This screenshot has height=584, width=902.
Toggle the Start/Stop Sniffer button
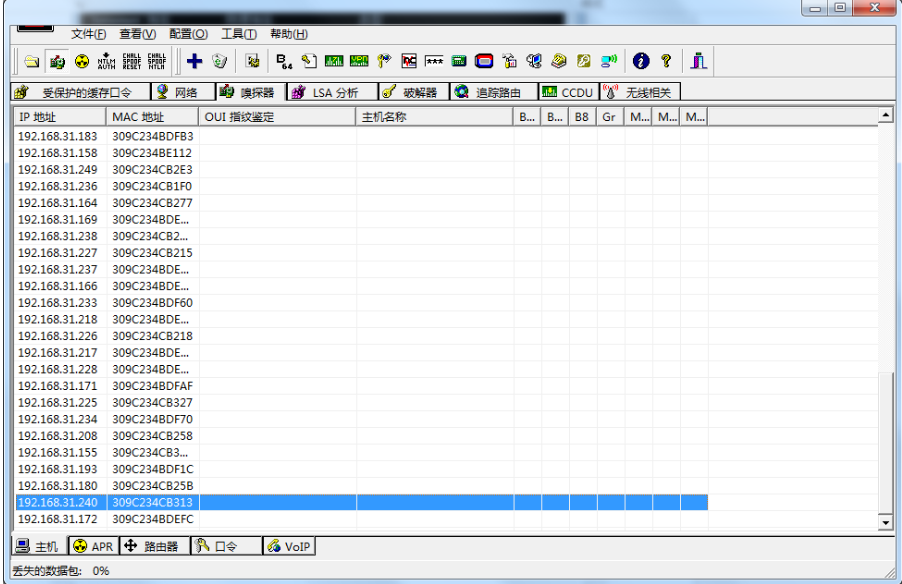(x=57, y=61)
